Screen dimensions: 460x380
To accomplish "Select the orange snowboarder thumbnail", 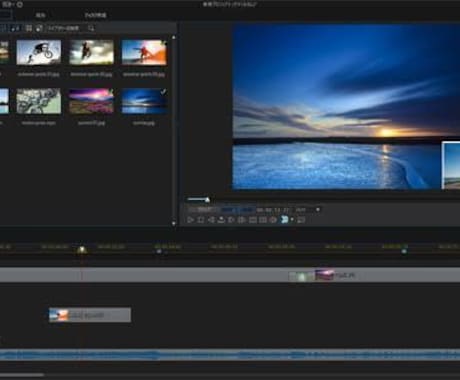I will tap(144, 52).
